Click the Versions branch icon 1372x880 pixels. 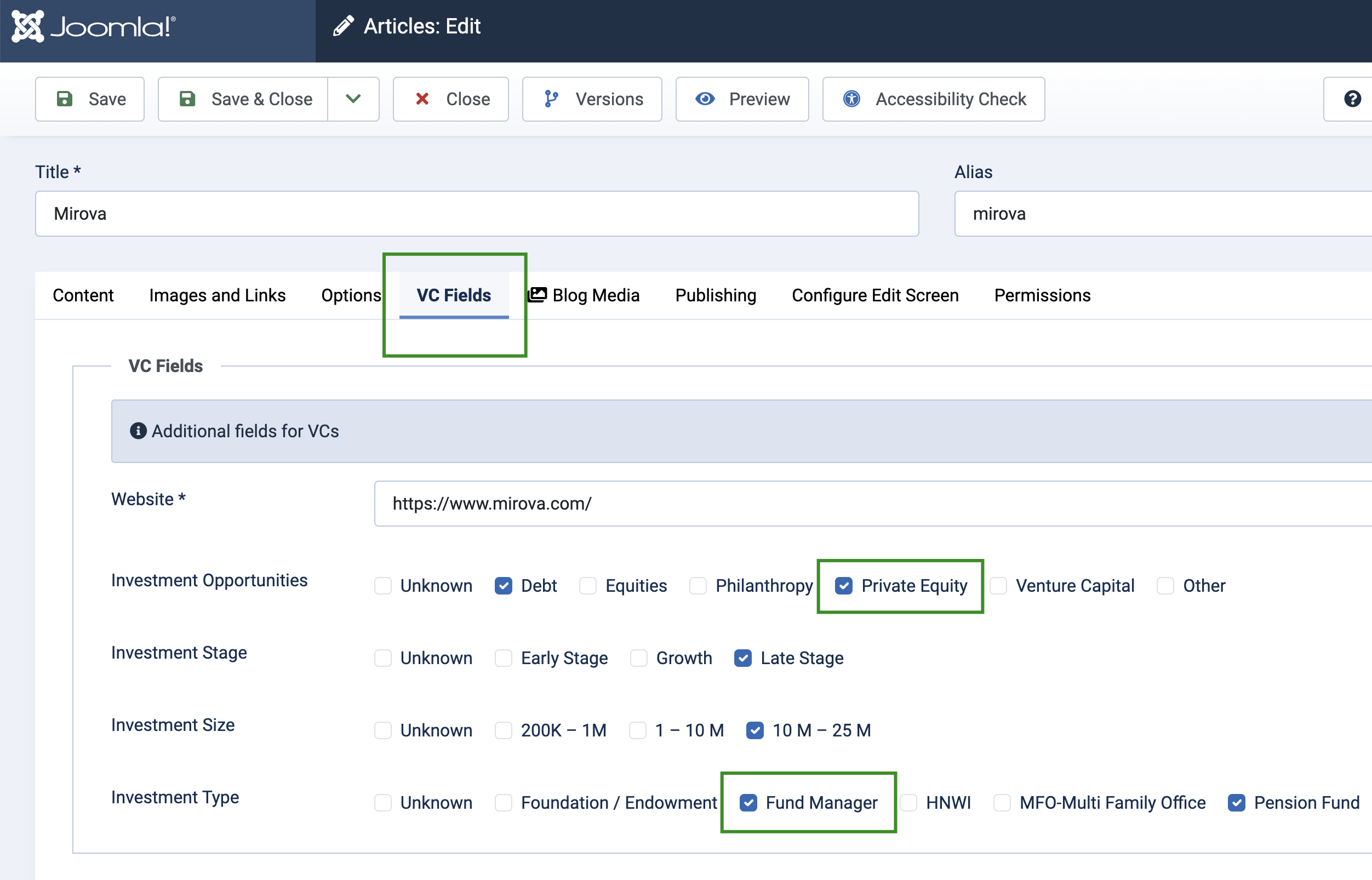(551, 99)
